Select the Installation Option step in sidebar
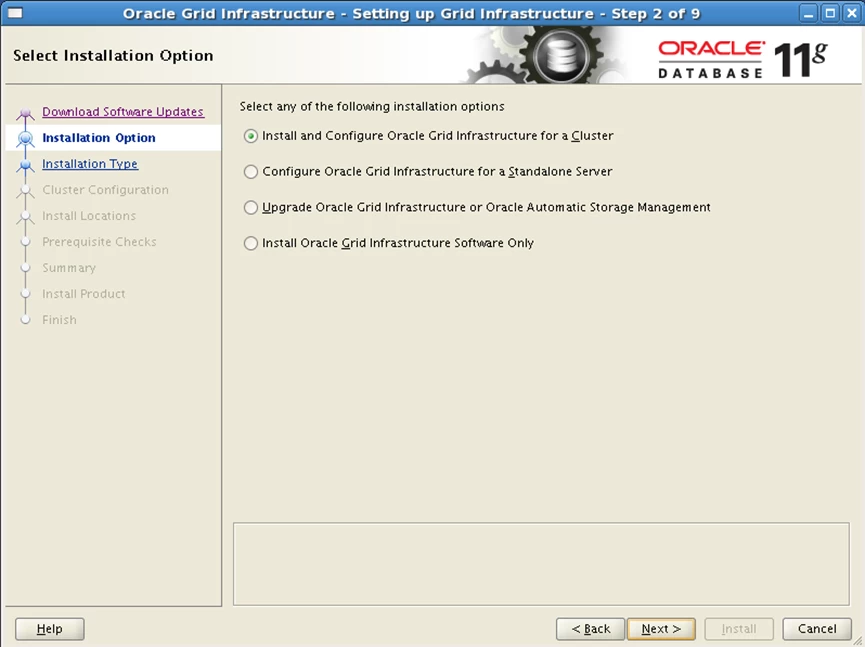The width and height of the screenshot is (865, 647). point(99,138)
